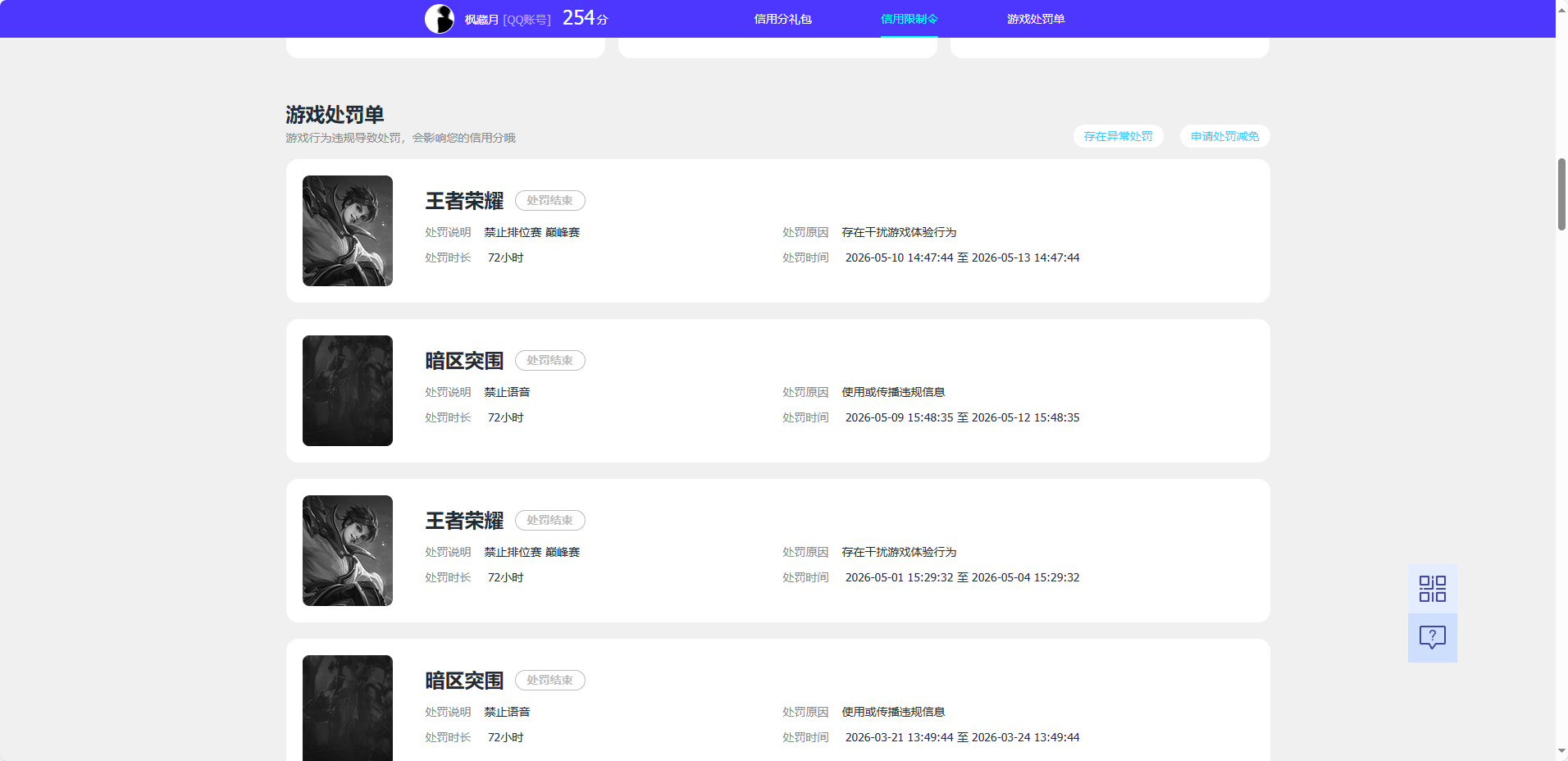Open the 信用分礼包 tab
The height and width of the screenshot is (761, 1568).
pyautogui.click(x=782, y=19)
